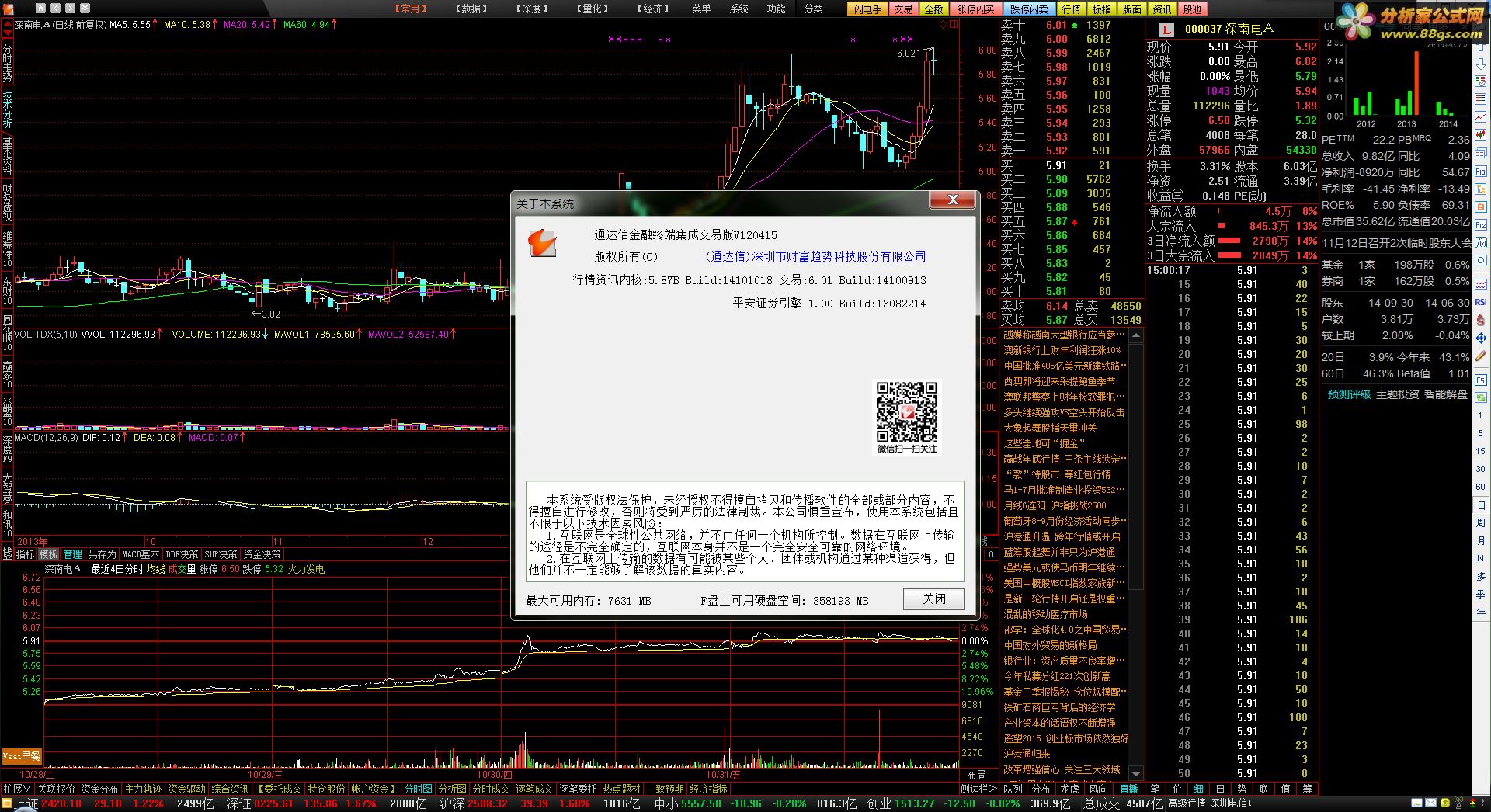Select the 龙虎 tab under the news list
1491x812 pixels.
(1070, 789)
